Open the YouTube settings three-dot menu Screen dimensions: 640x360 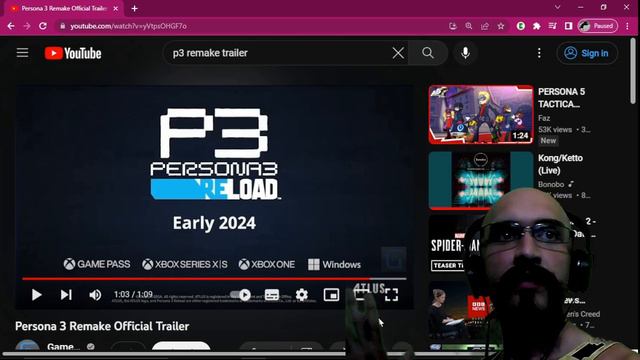[539, 53]
